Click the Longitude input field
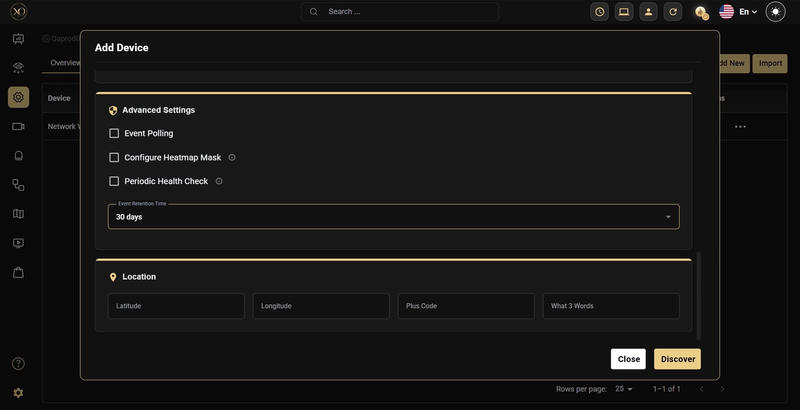Image resolution: width=800 pixels, height=410 pixels. pyautogui.click(x=321, y=306)
